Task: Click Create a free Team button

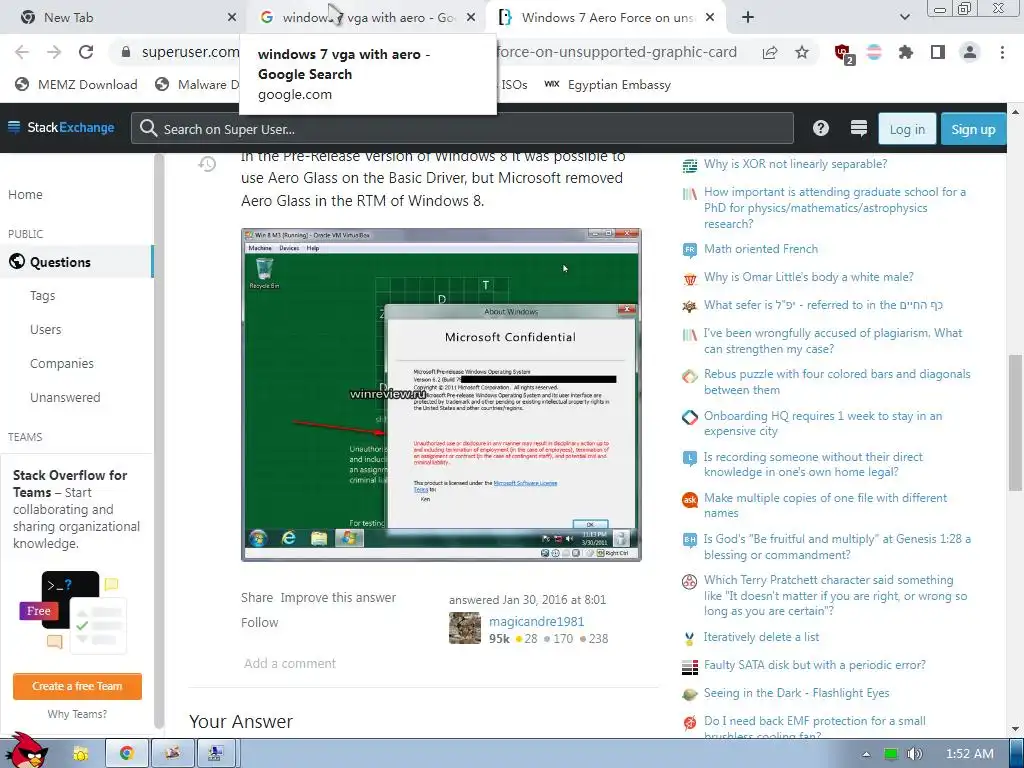Action: [77, 686]
